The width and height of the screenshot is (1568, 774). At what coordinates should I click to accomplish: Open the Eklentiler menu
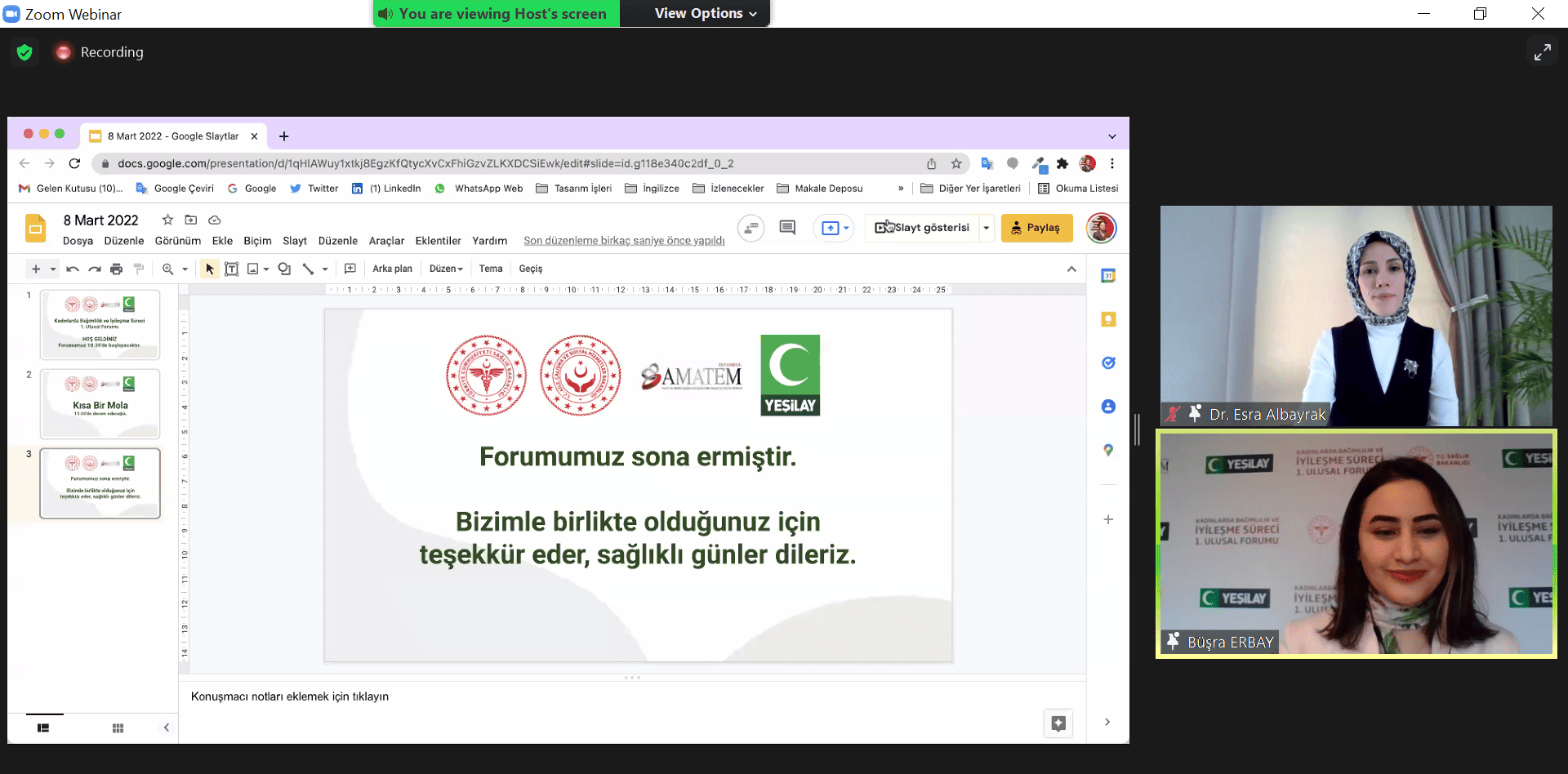click(438, 241)
